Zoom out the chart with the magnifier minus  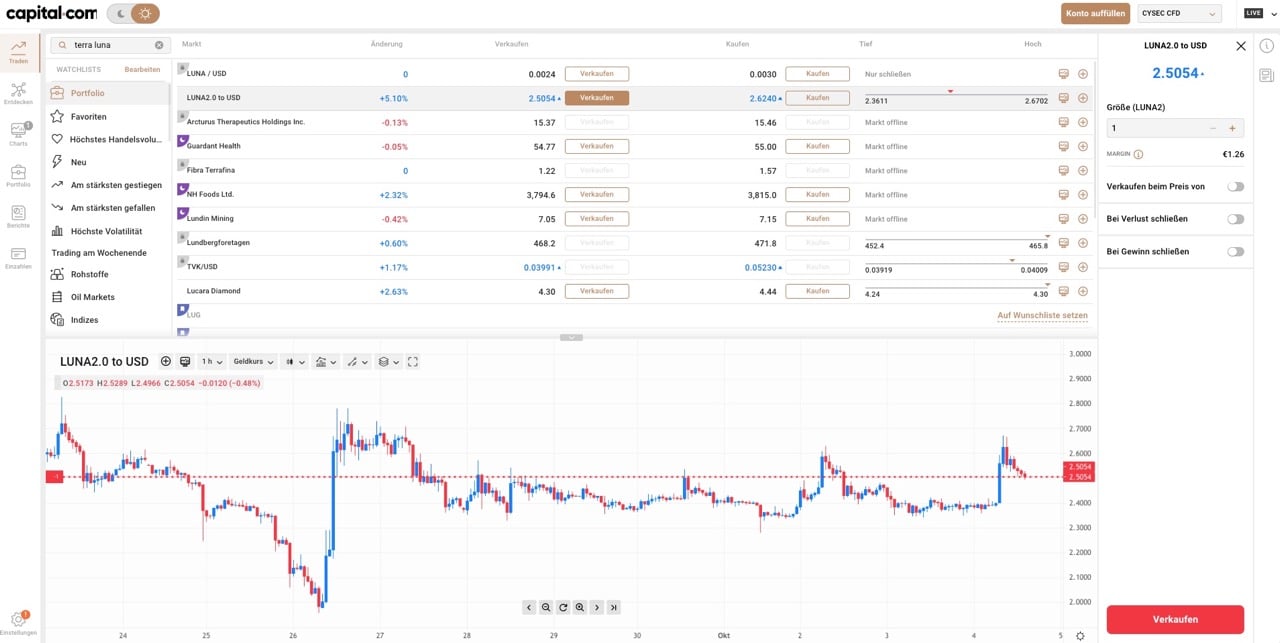pos(546,607)
